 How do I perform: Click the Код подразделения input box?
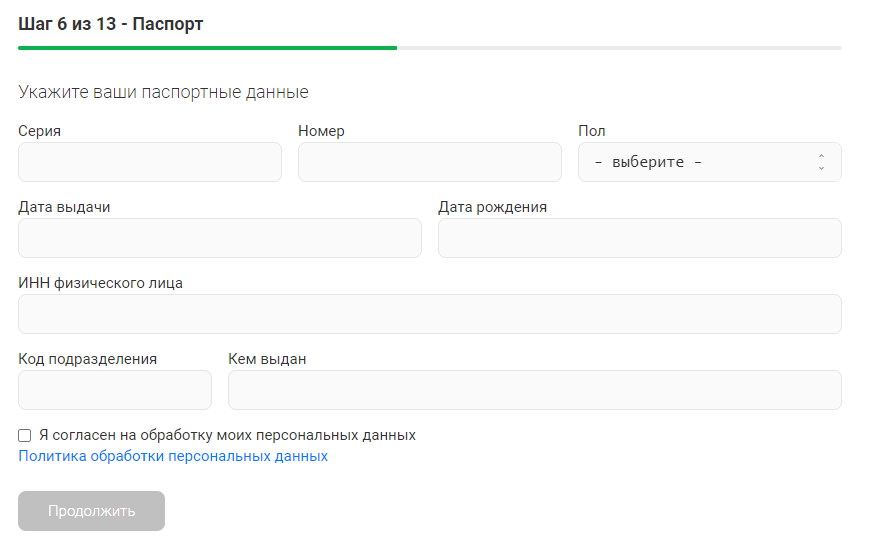click(x=115, y=390)
